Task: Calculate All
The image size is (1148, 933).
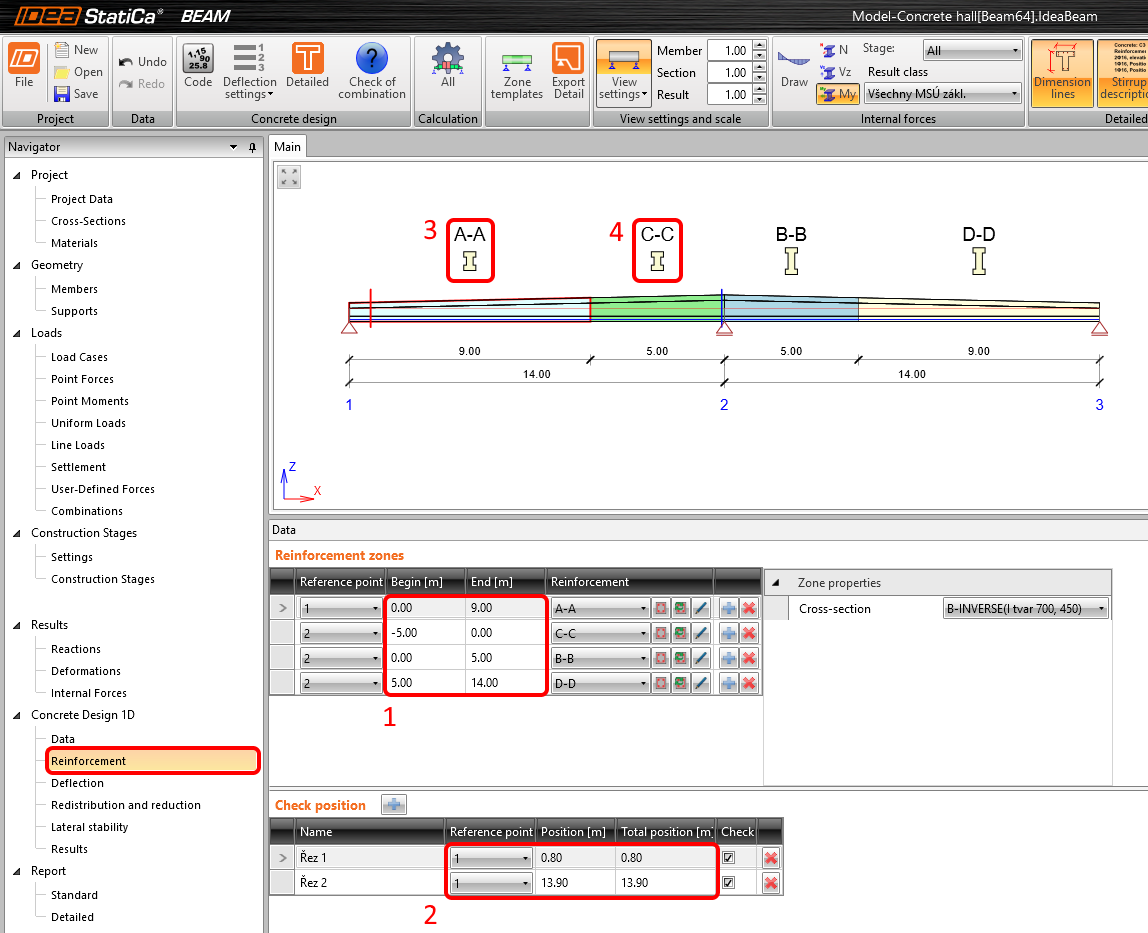Action: pos(447,66)
